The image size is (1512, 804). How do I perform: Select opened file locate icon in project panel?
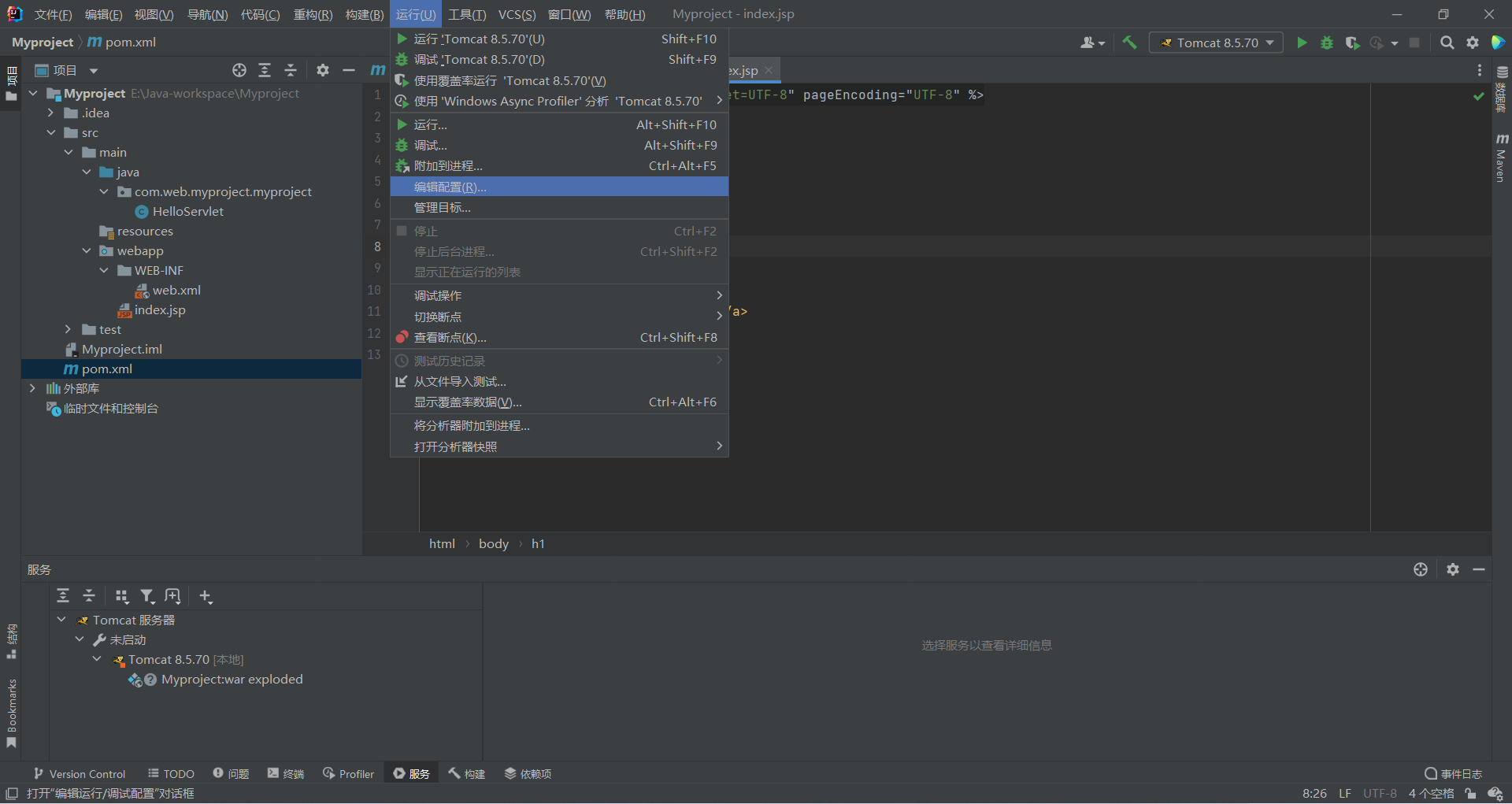tap(239, 70)
